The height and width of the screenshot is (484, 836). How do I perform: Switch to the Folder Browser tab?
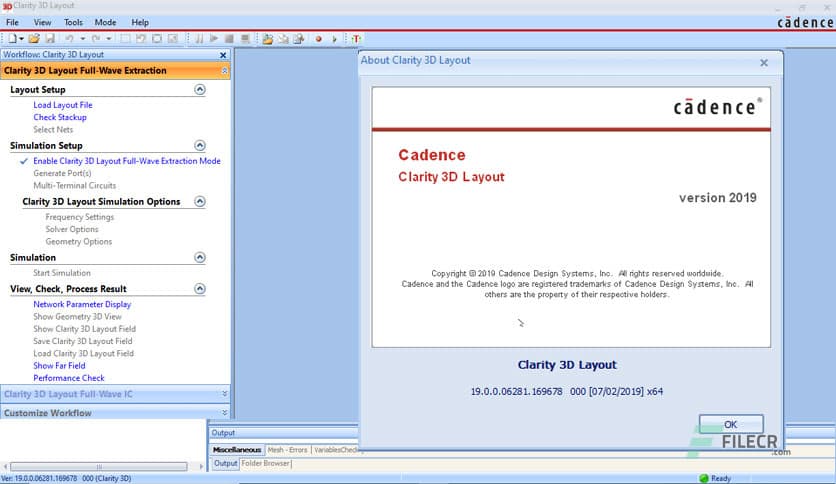pyautogui.click(x=266, y=464)
